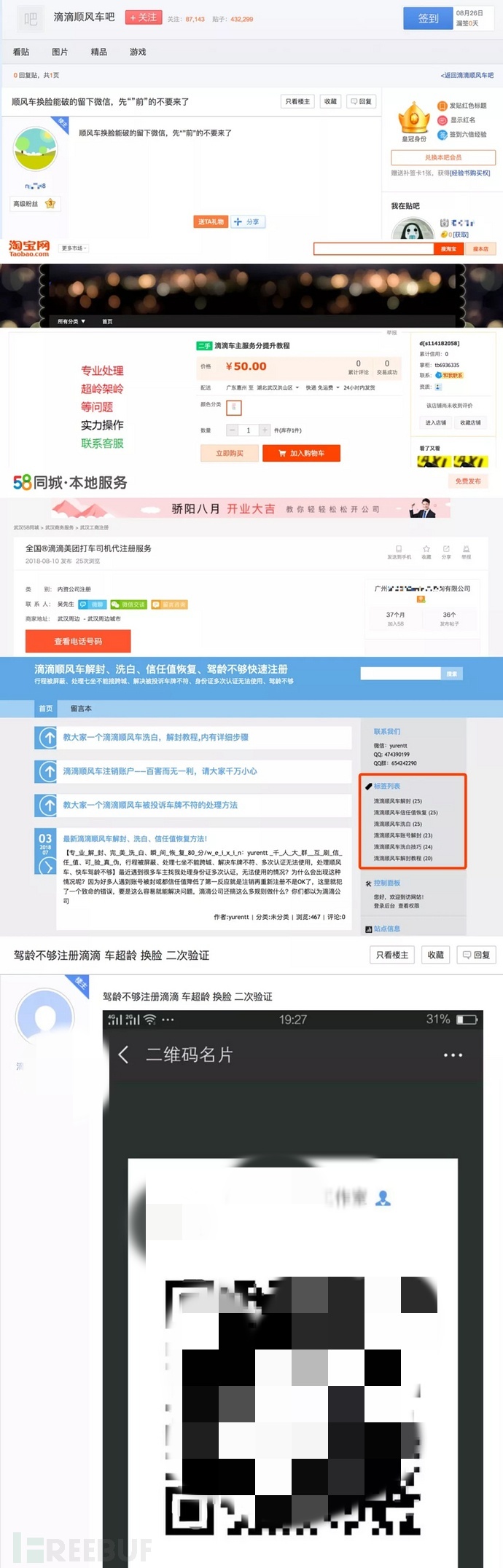503x1568 pixels.
Task: Click the Tieba 吧 logo icon
Action: (x=30, y=19)
